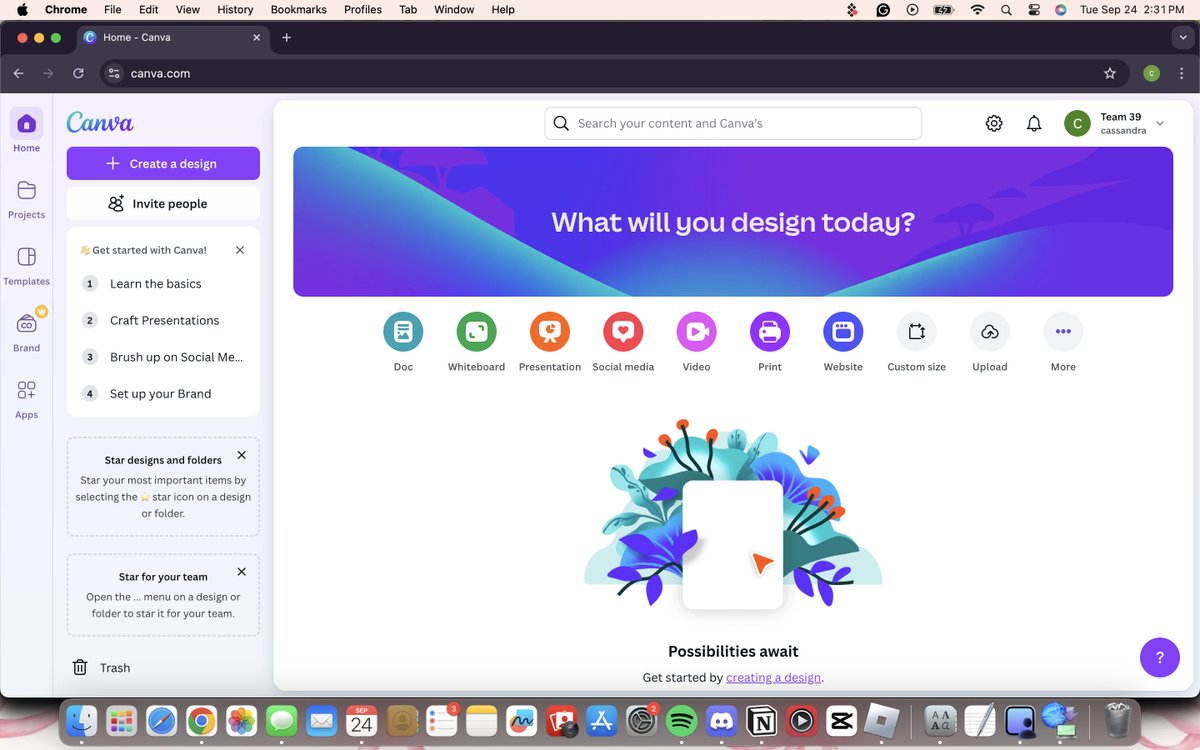The width and height of the screenshot is (1200, 750).
Task: Open Finder from the Dock
Action: pos(81,720)
